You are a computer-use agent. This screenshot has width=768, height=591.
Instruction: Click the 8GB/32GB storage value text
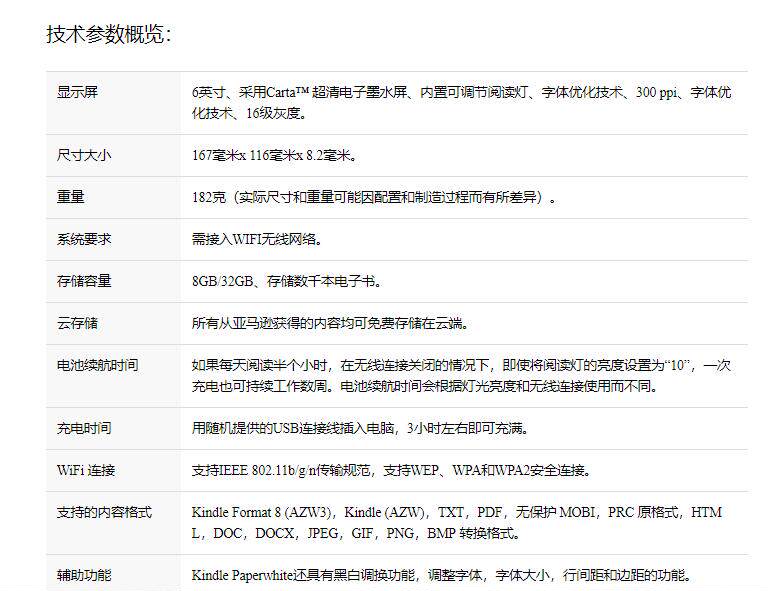point(287,281)
